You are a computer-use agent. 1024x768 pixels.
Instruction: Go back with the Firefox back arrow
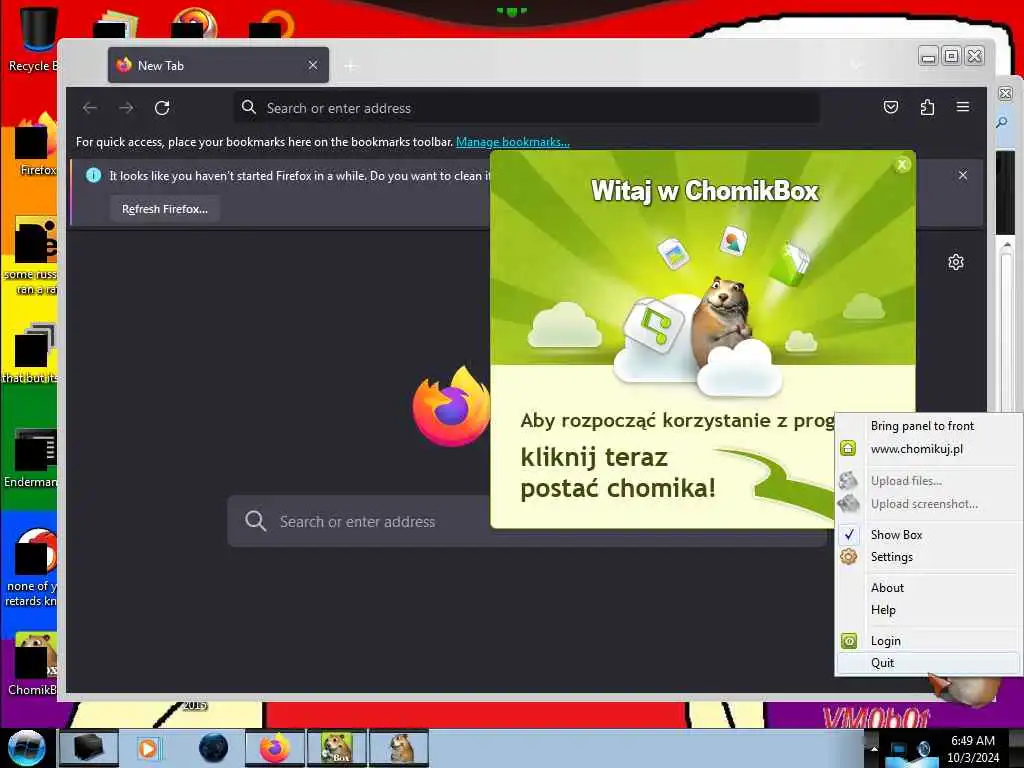point(90,108)
